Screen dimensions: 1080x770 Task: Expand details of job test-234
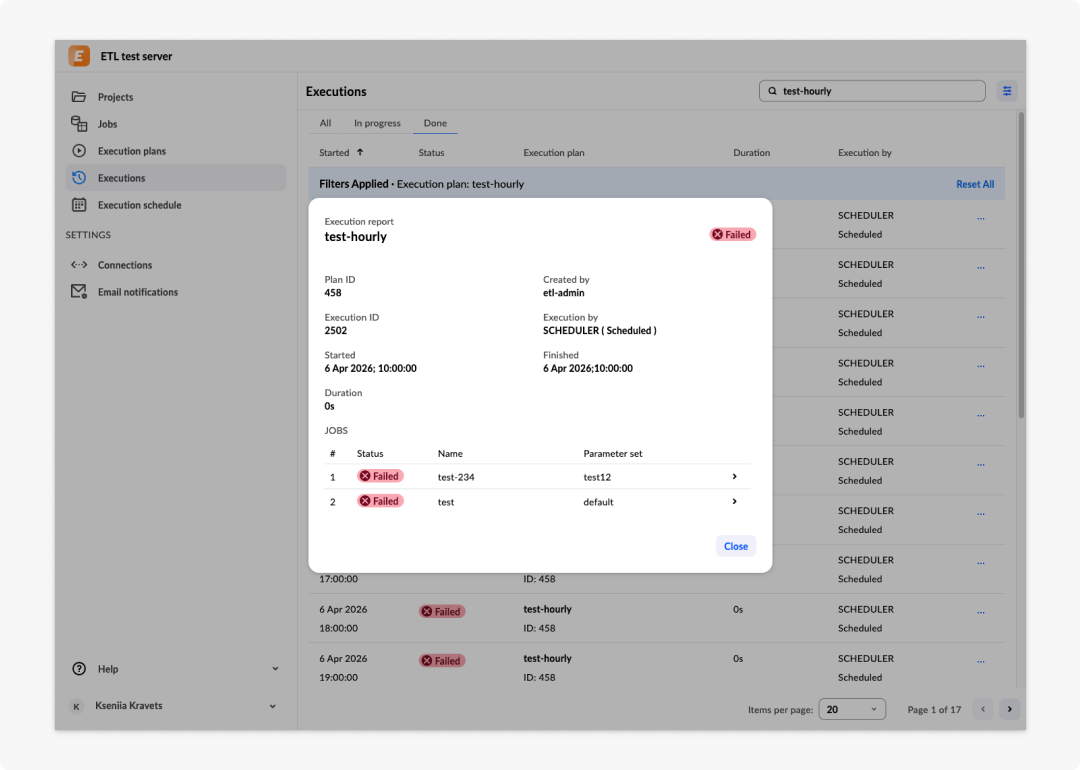click(734, 477)
